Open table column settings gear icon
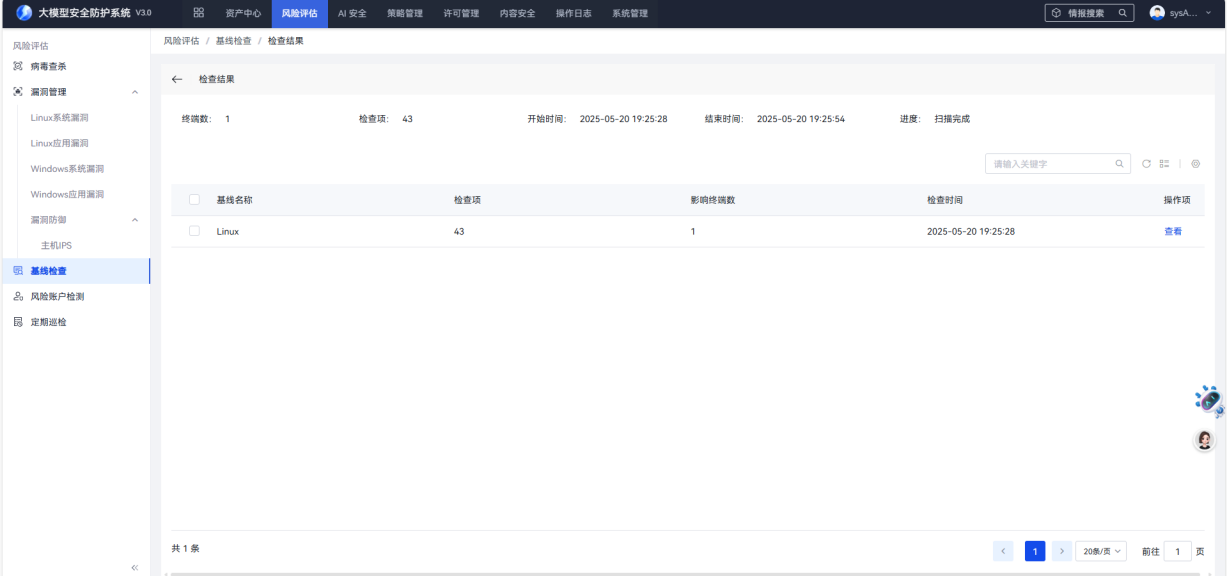 [1195, 164]
